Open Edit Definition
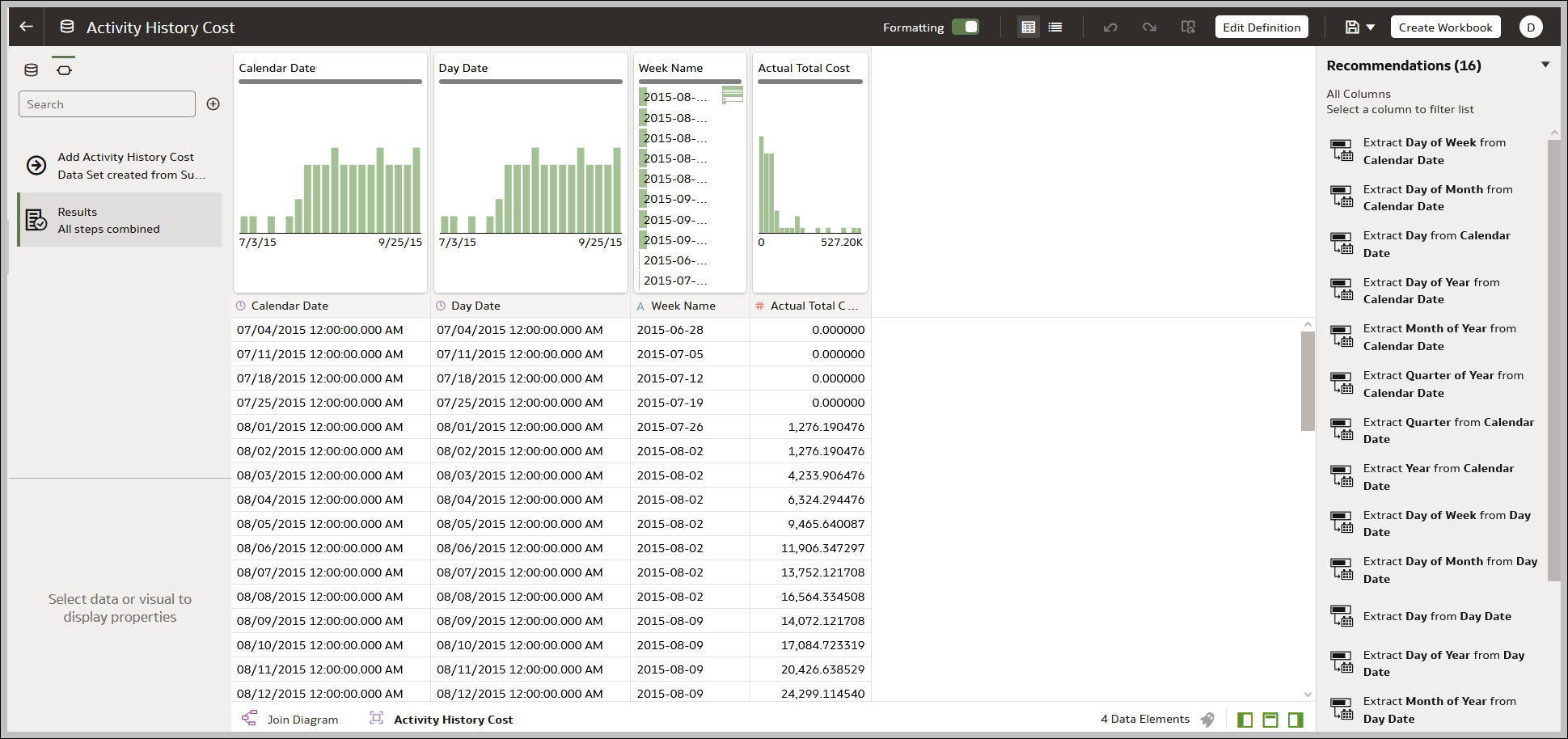 [1262, 27]
